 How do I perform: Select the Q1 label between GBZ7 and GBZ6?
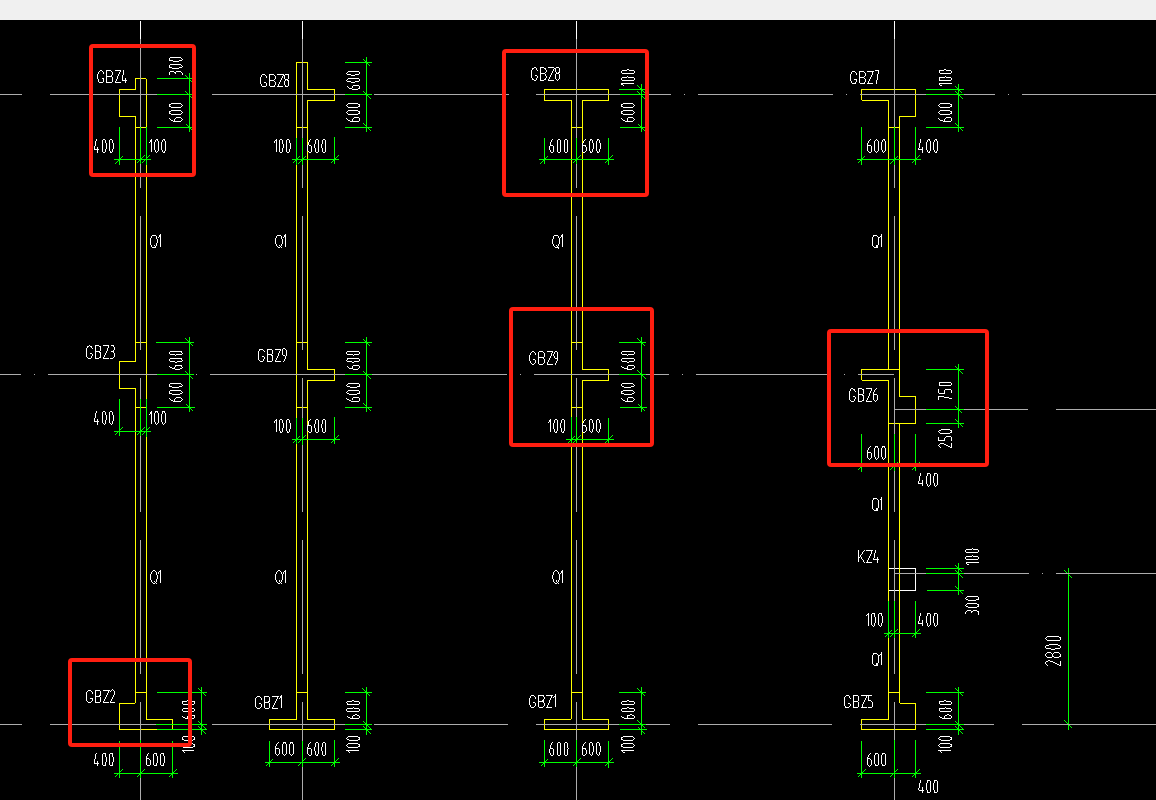877,241
